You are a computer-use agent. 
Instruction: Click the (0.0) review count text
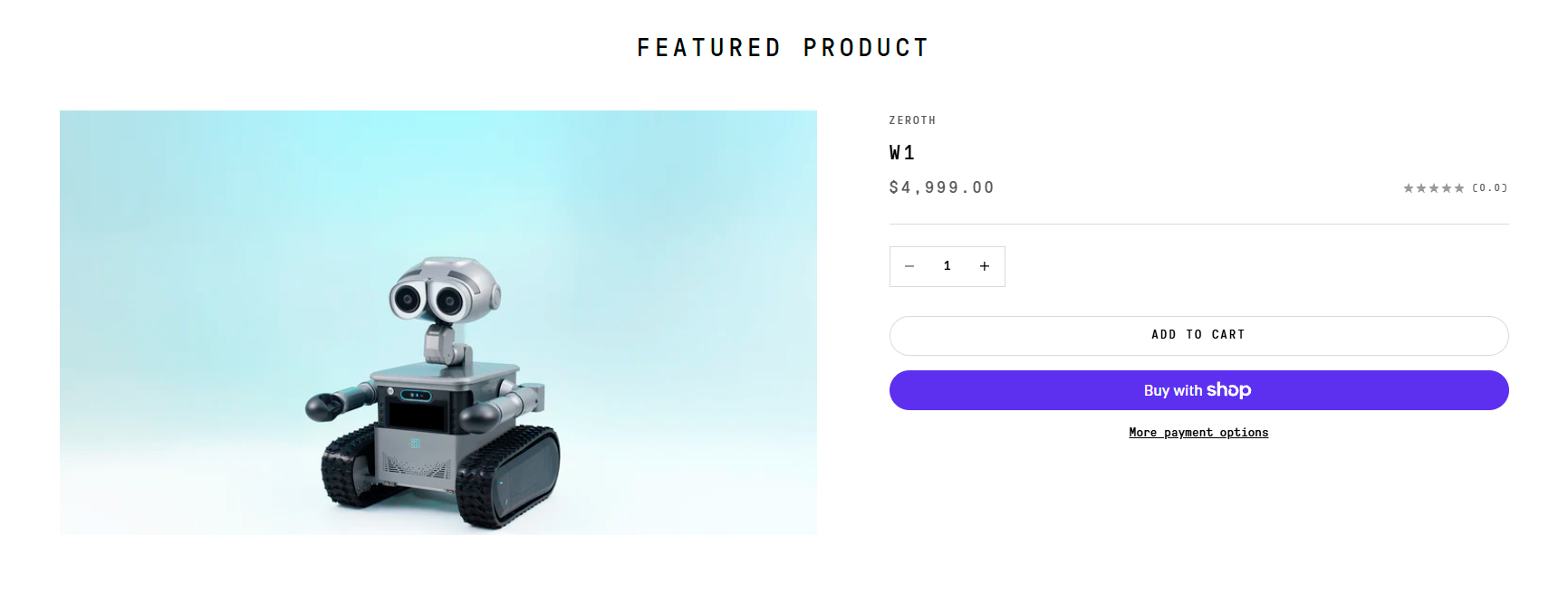pos(1488,188)
